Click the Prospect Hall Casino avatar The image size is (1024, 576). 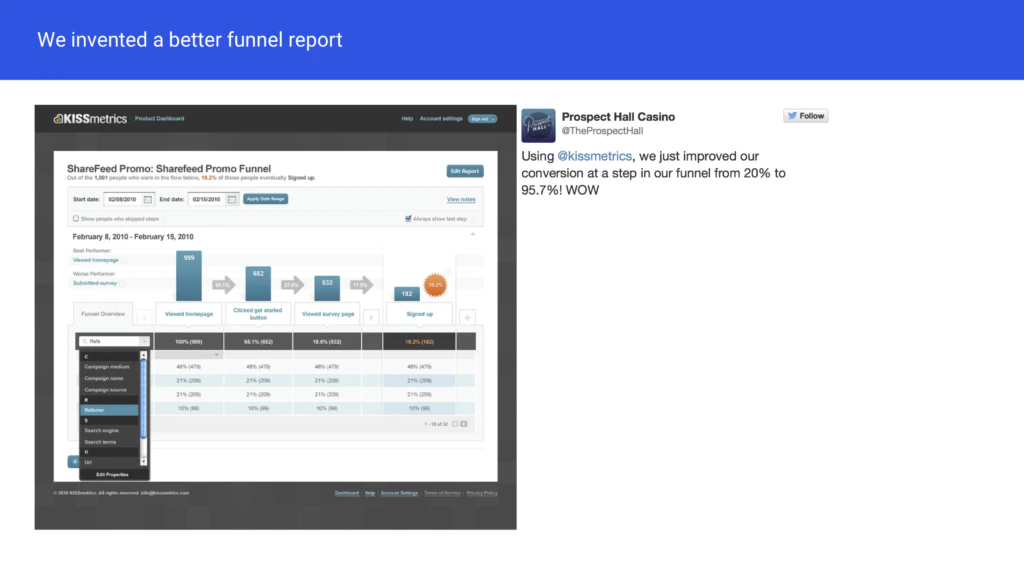pyautogui.click(x=538, y=125)
